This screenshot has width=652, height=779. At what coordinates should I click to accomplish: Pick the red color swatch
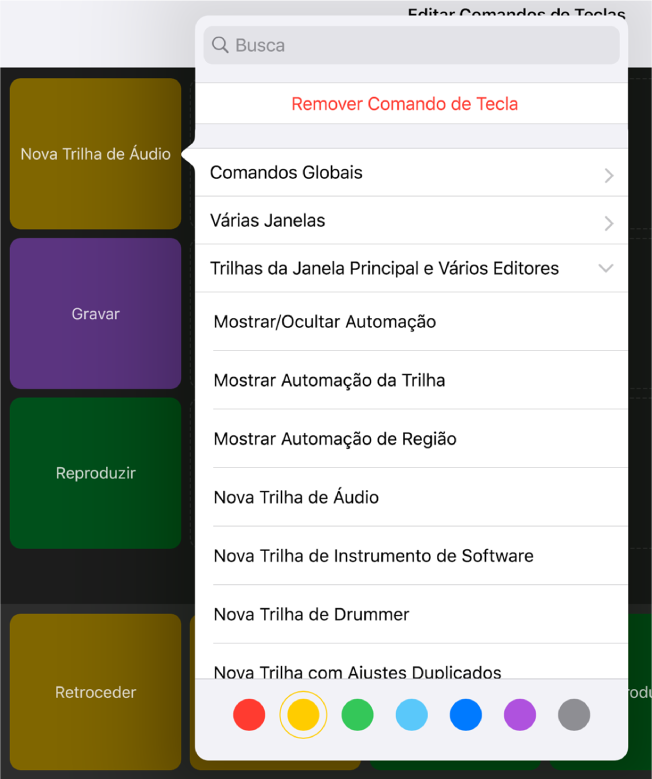[249, 715]
